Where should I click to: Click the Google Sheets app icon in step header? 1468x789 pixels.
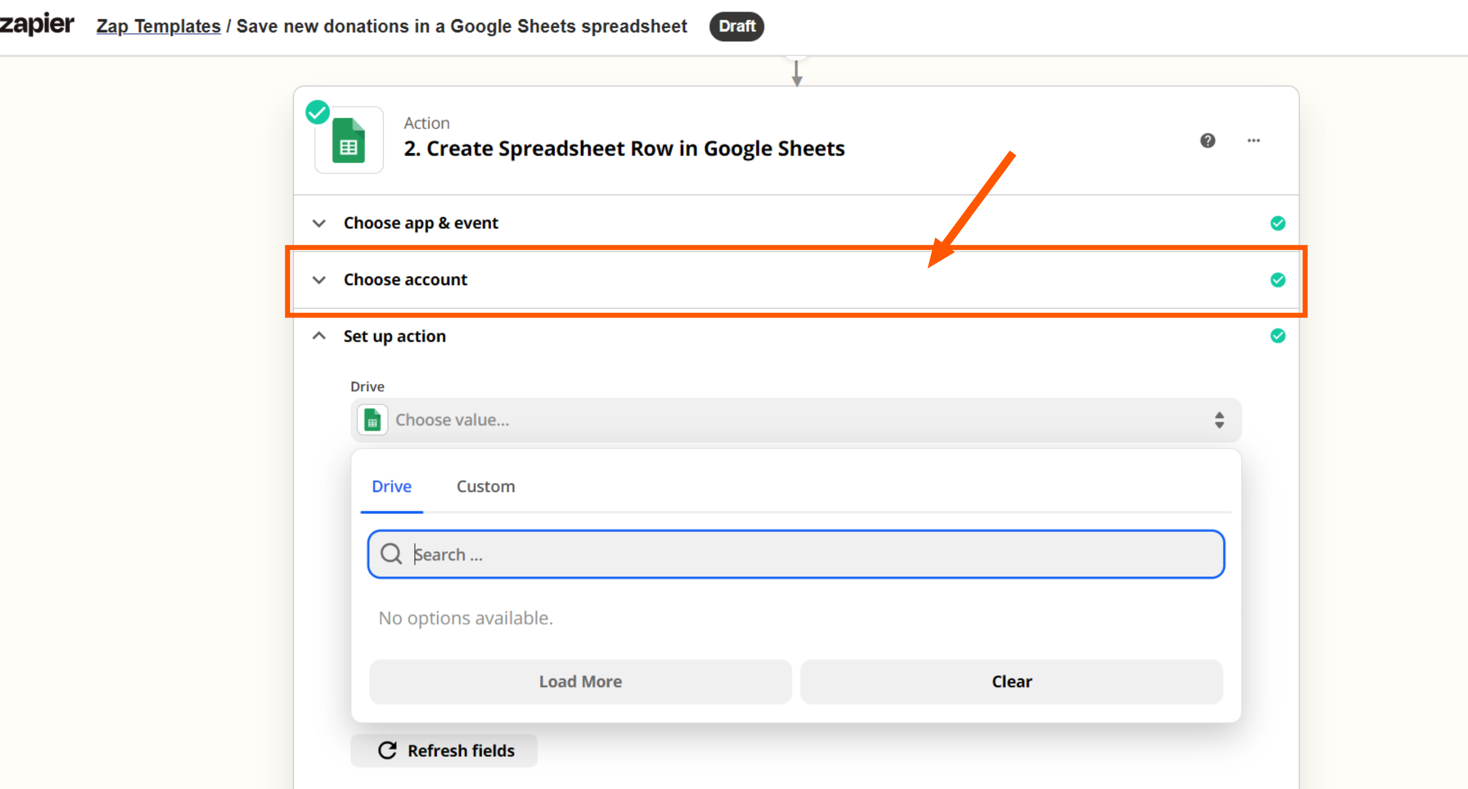tap(349, 140)
